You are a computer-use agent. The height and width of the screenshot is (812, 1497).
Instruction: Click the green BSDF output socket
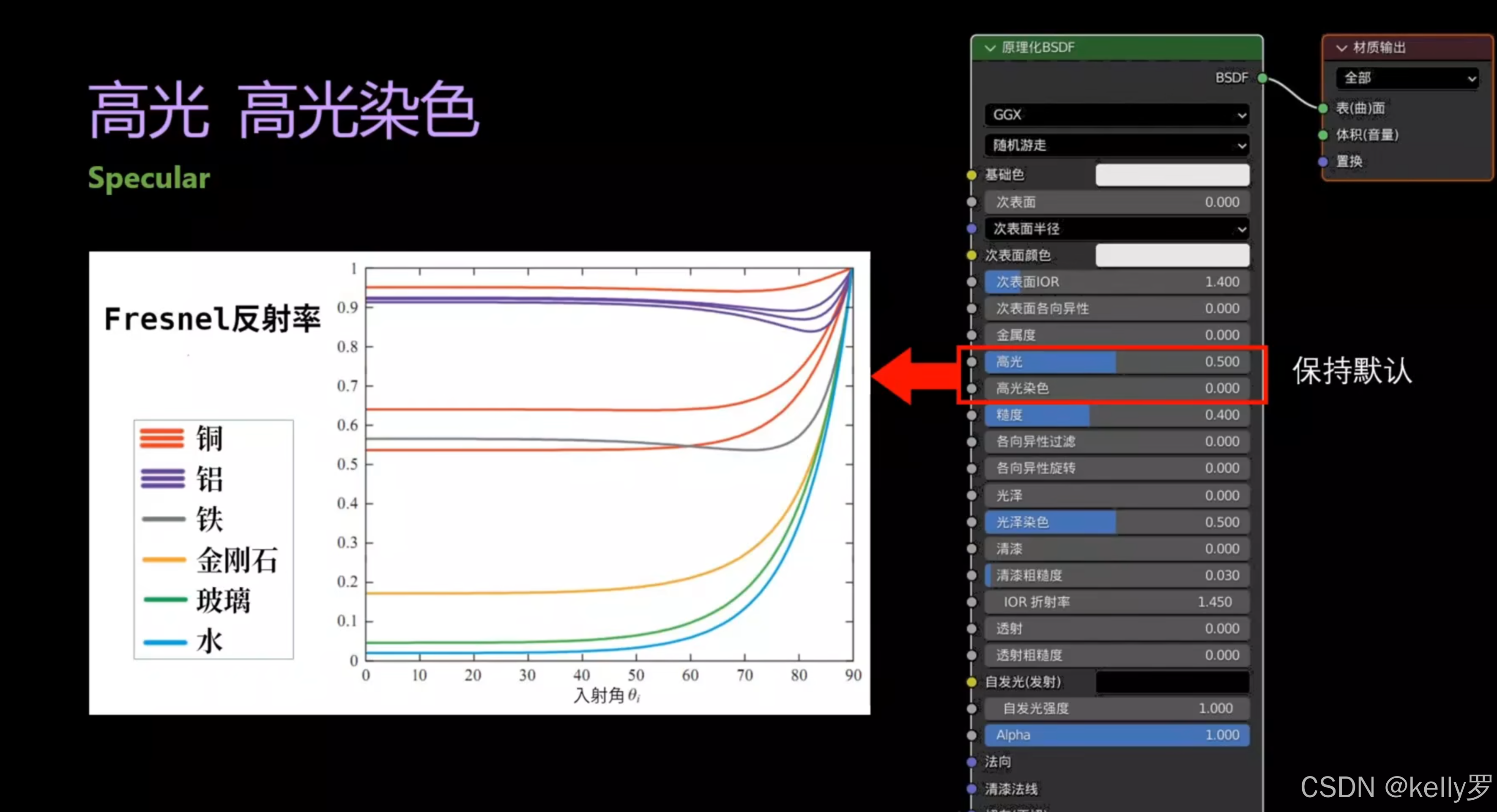click(1262, 78)
